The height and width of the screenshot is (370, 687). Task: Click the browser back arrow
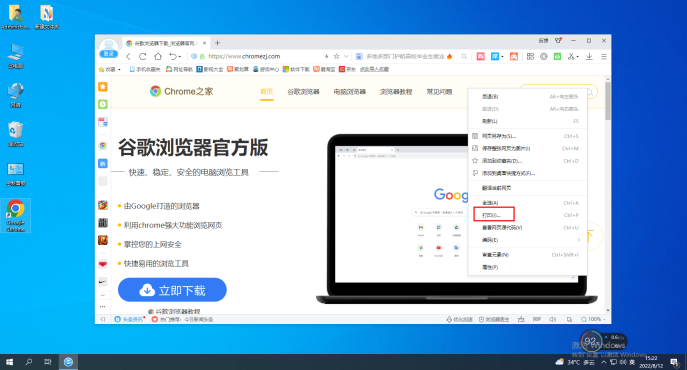[x=128, y=57]
